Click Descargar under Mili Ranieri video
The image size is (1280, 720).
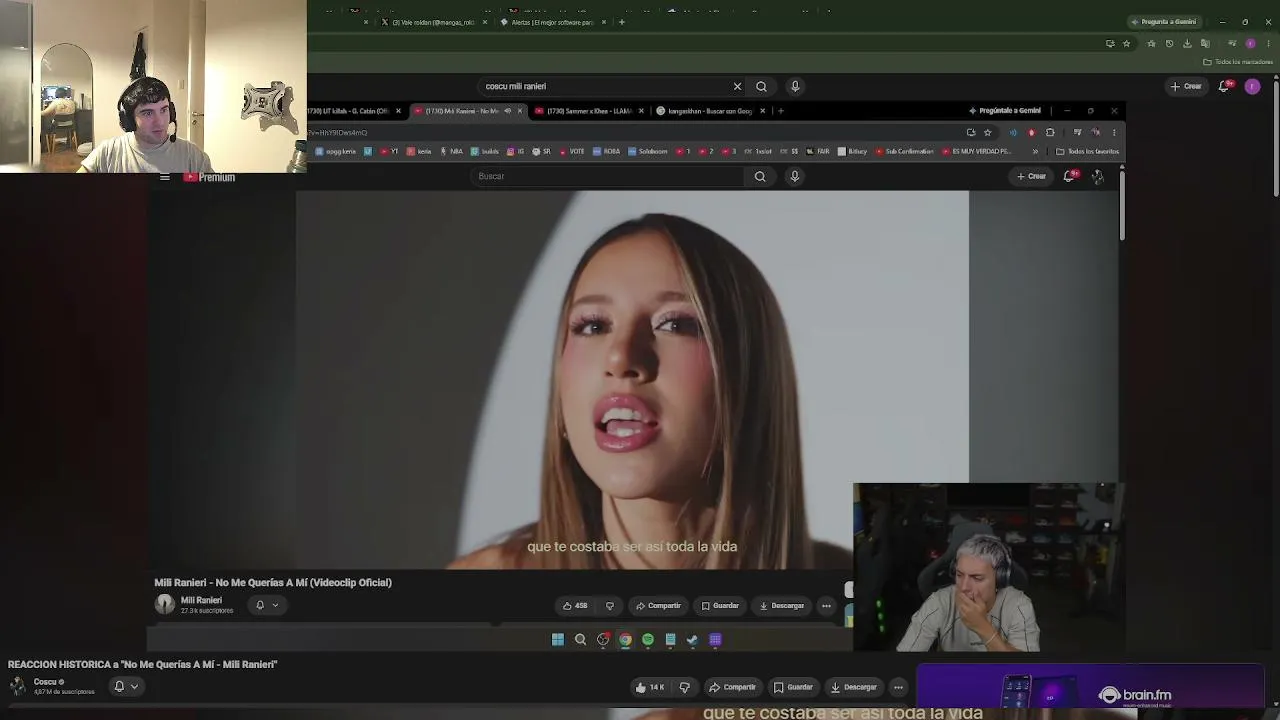(x=782, y=605)
